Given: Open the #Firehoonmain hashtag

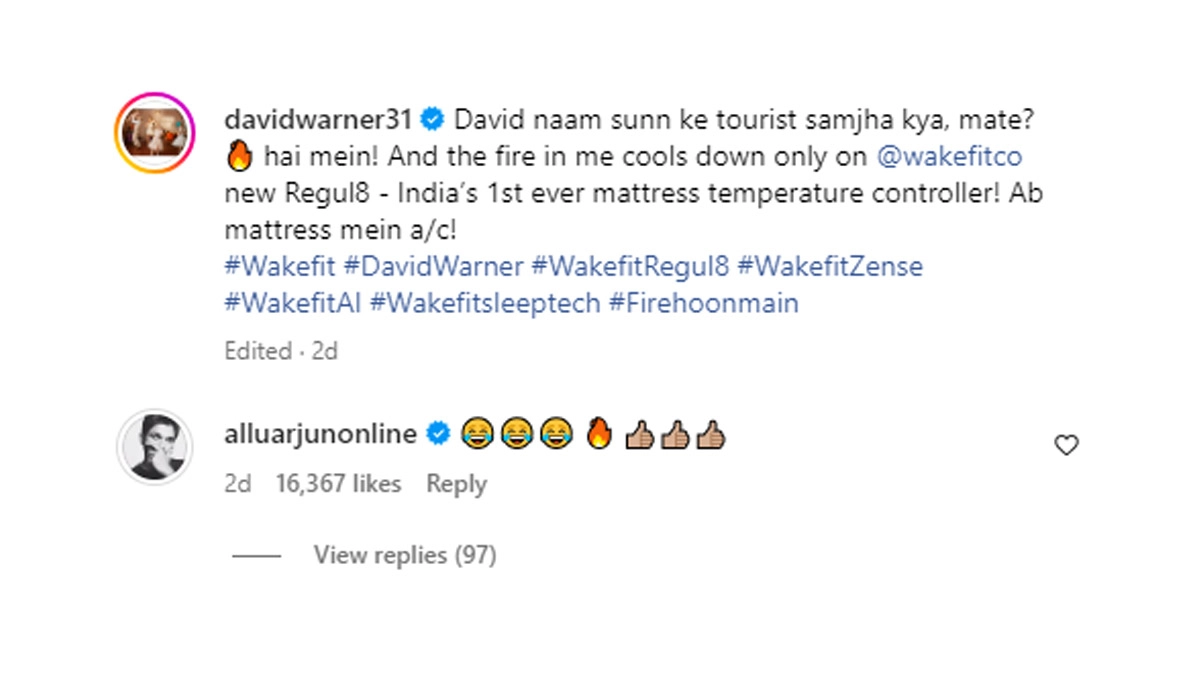Looking at the screenshot, I should [704, 302].
